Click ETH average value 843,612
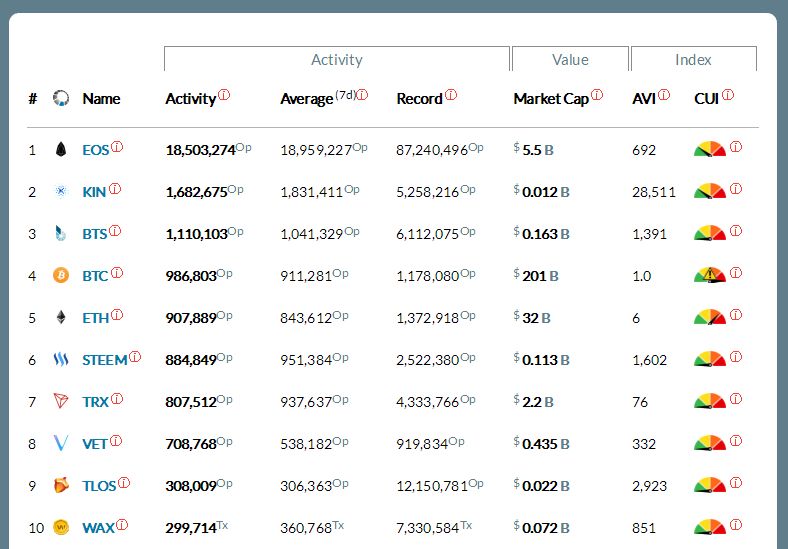 tap(306, 318)
